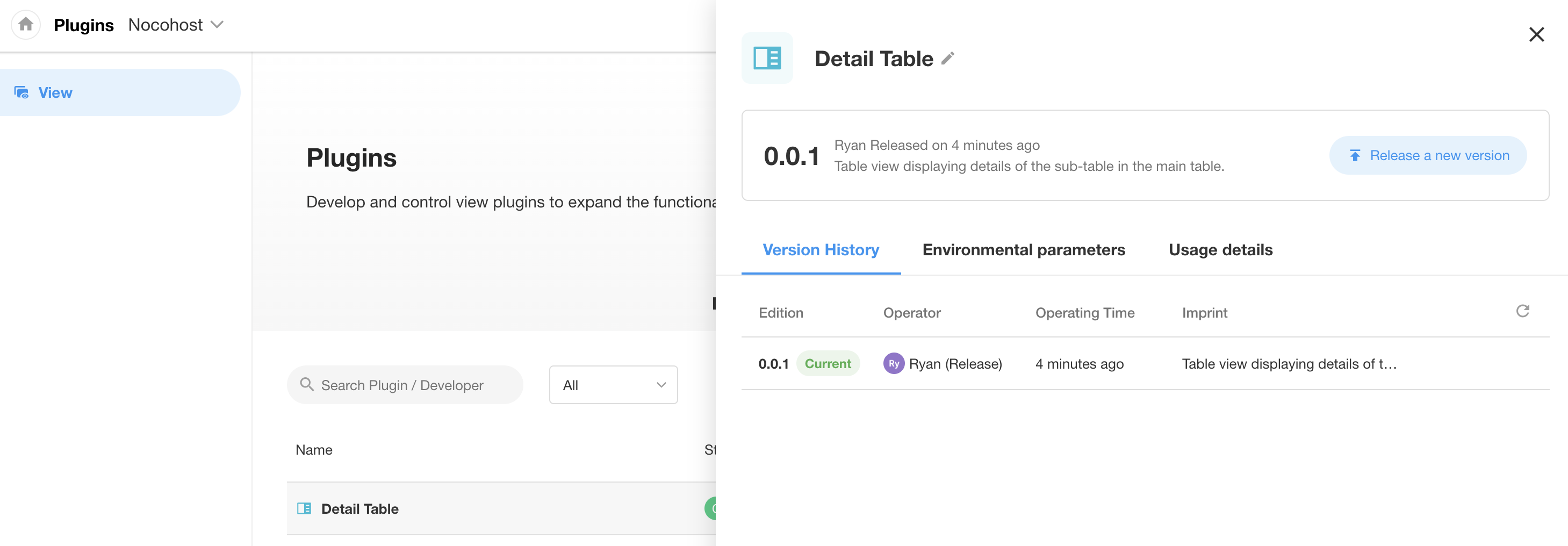Screen dimensions: 1568x546
Task: Click Ryan Released on 4 minutes ago text
Action: [x=936, y=145]
